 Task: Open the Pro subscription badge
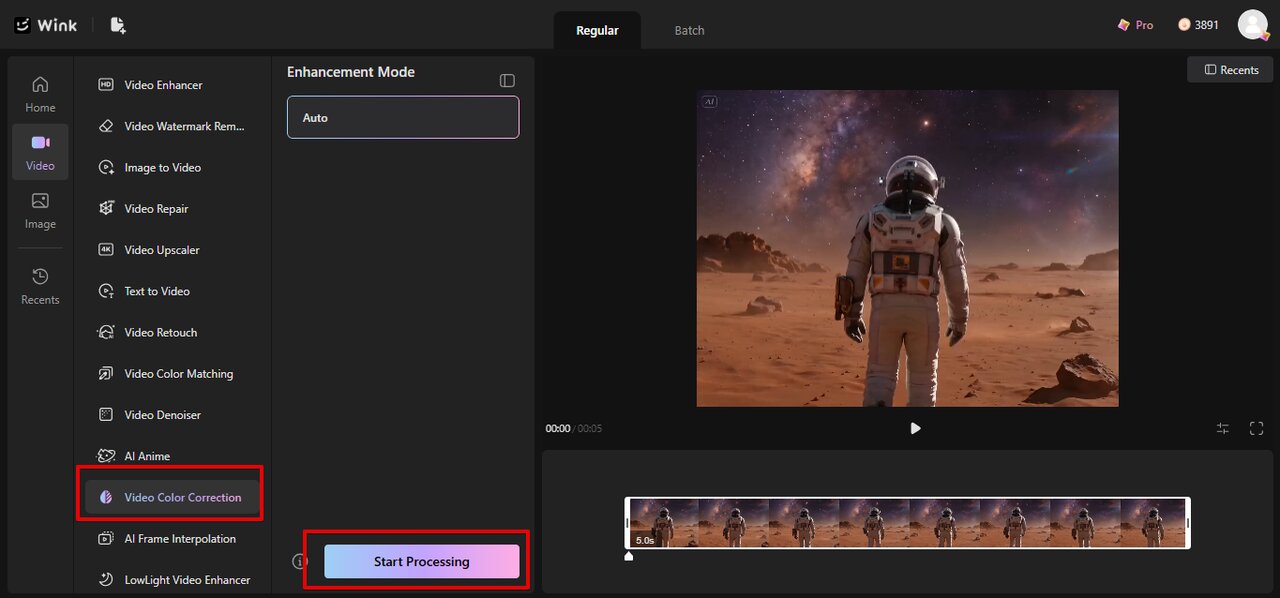tap(1135, 25)
